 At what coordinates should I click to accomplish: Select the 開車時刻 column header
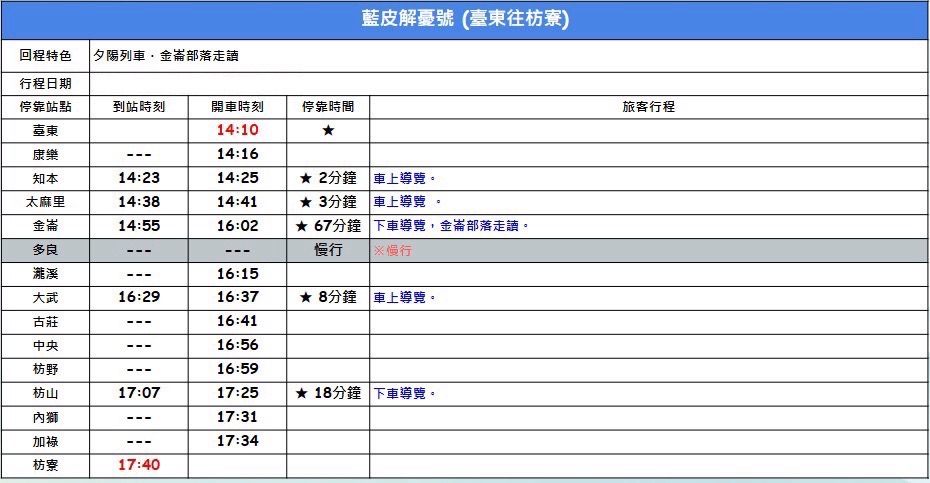(237, 106)
